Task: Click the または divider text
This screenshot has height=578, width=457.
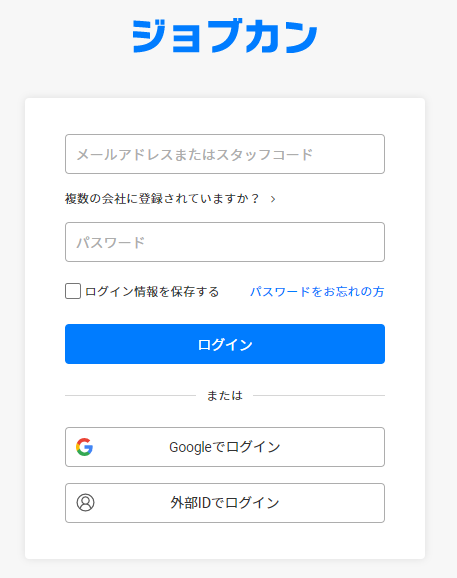Action: tap(225, 396)
